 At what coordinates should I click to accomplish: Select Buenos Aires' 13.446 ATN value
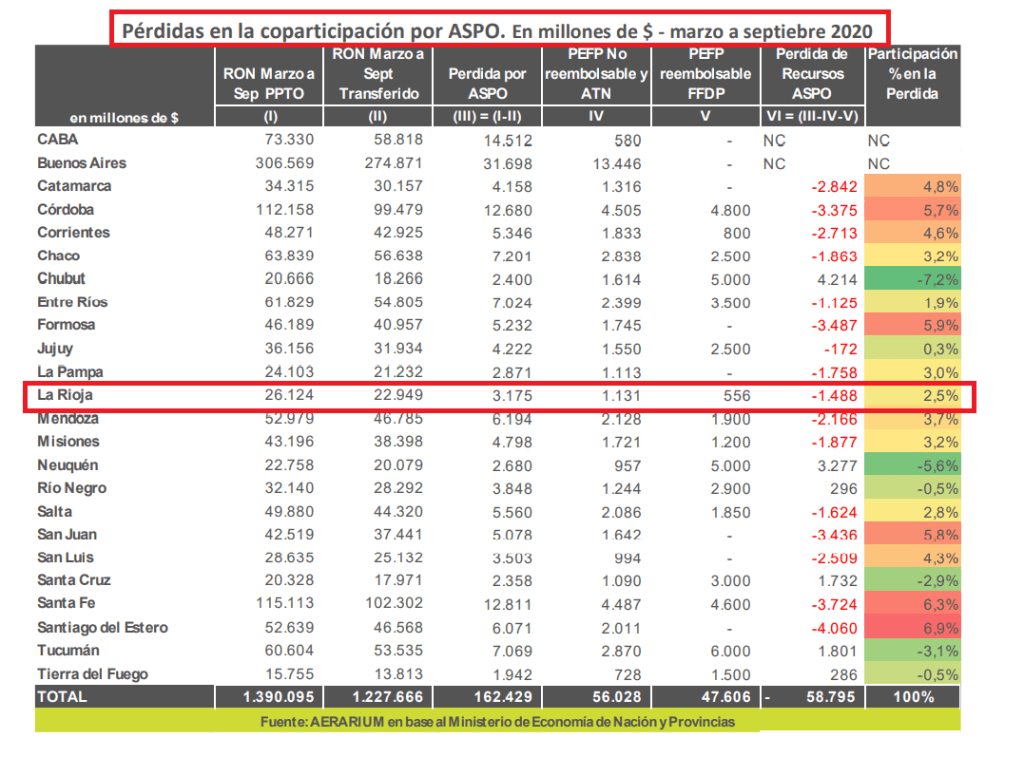617,164
